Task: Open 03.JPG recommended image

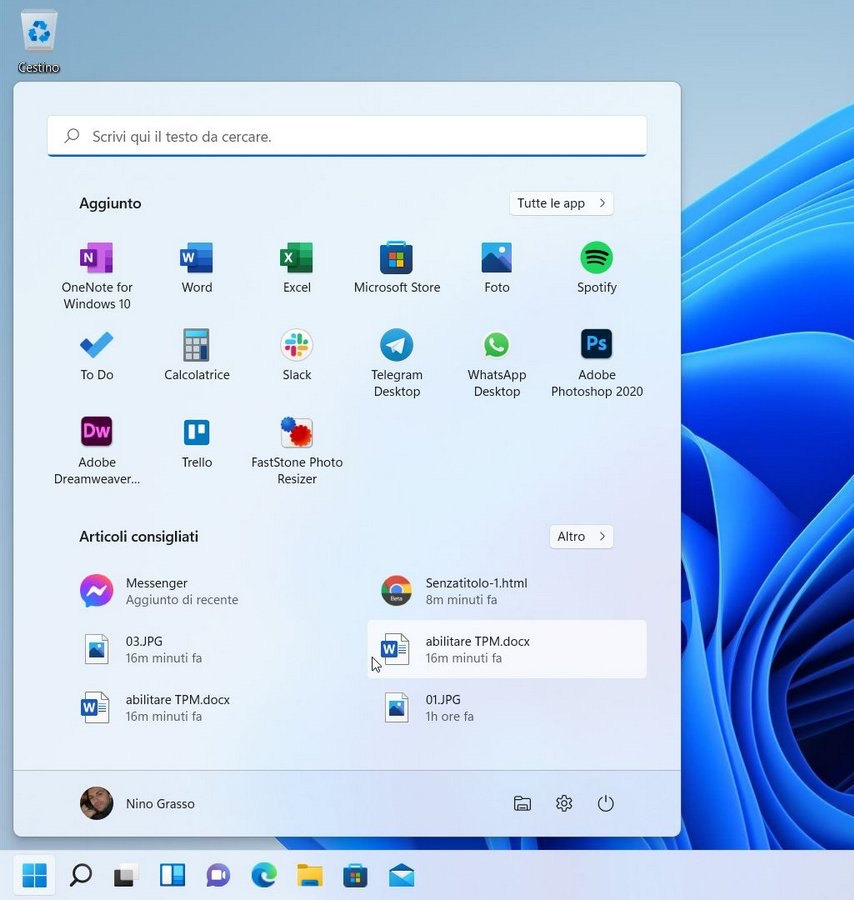Action: point(143,649)
